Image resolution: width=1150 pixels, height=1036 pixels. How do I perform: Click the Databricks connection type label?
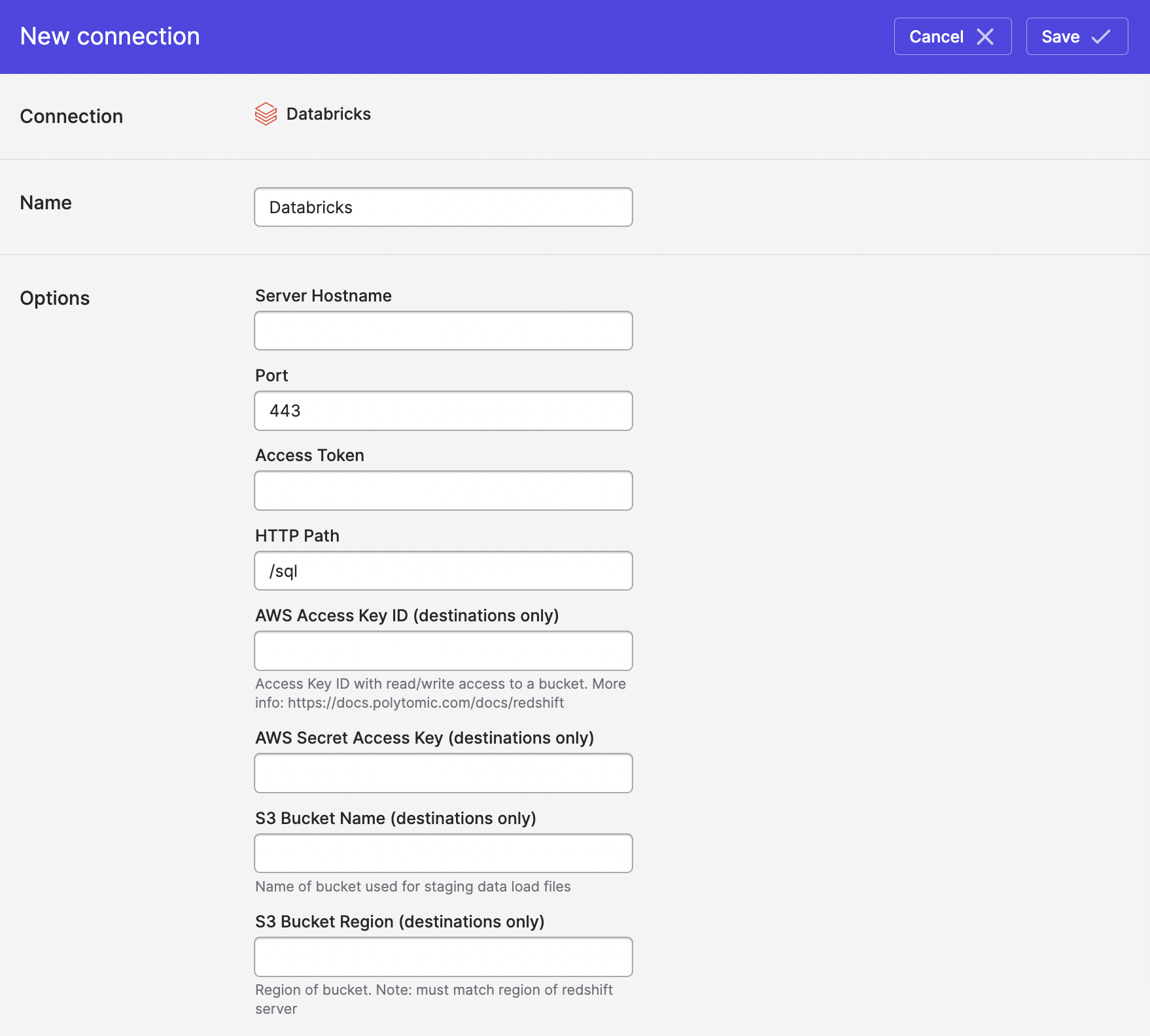pyautogui.click(x=328, y=114)
